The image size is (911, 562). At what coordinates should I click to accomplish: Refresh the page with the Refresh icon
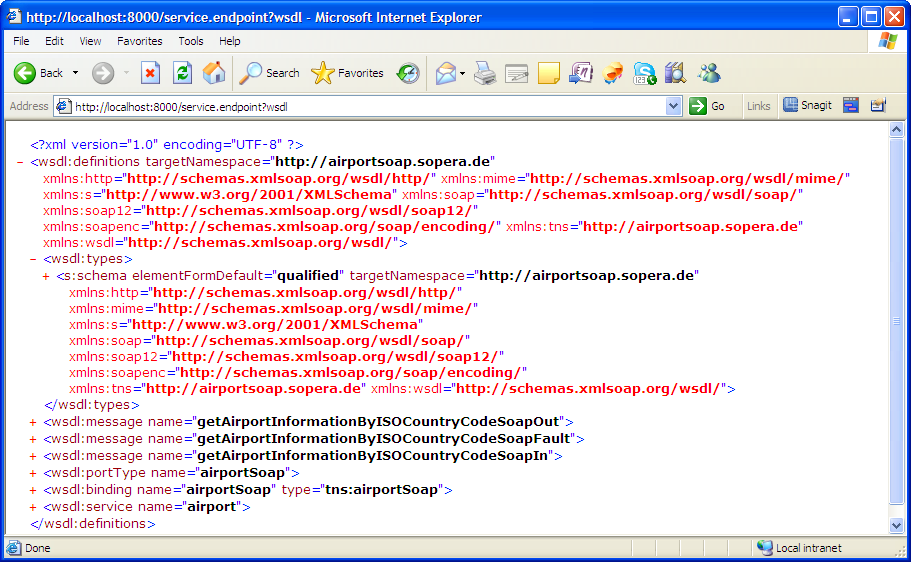click(182, 73)
